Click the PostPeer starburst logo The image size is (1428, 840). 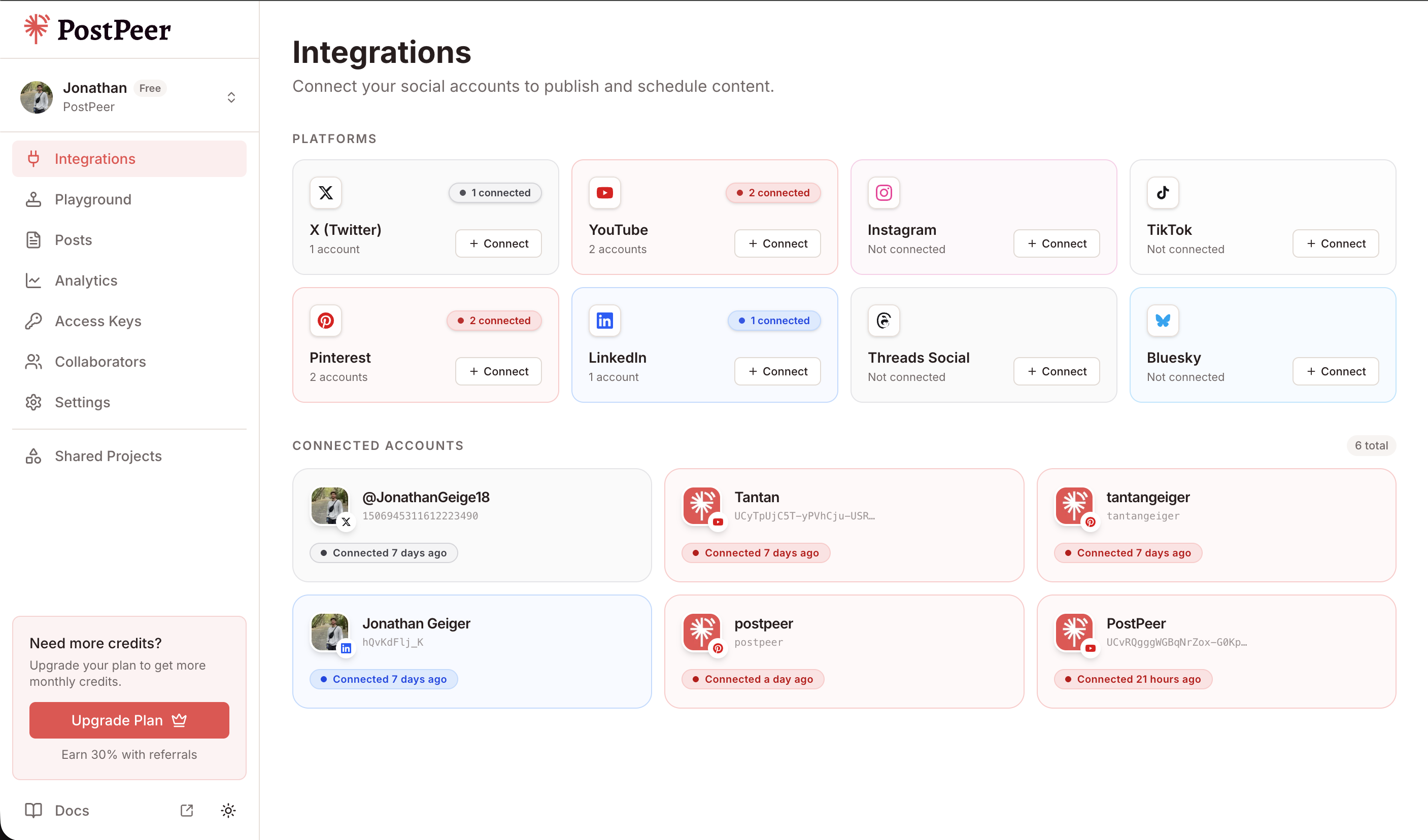(36, 29)
